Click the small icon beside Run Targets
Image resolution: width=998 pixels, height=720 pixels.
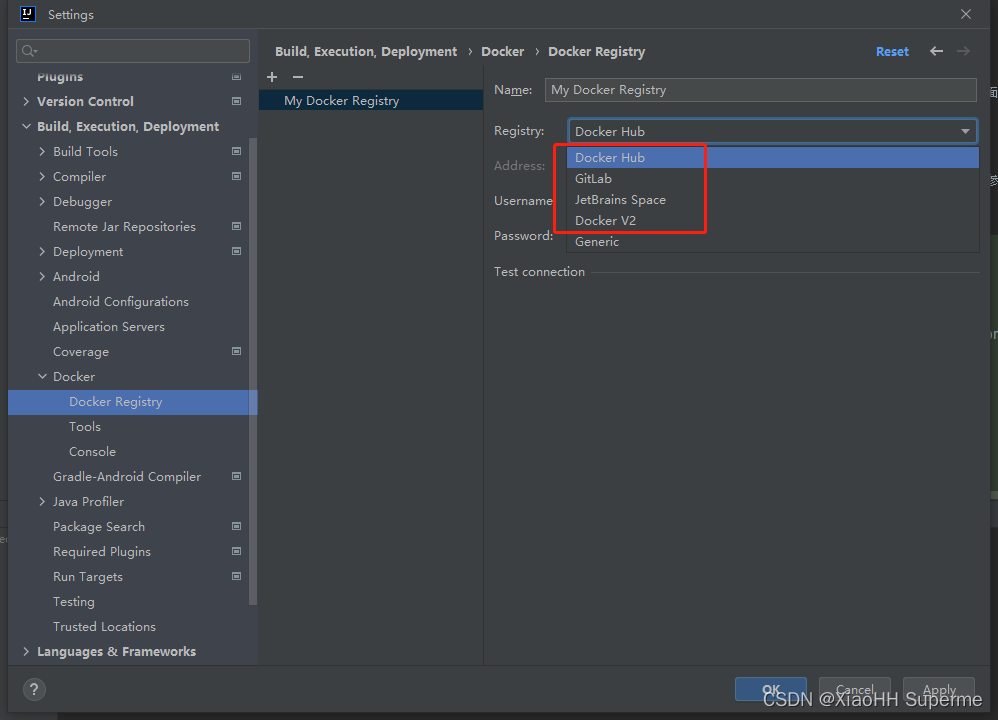click(236, 576)
